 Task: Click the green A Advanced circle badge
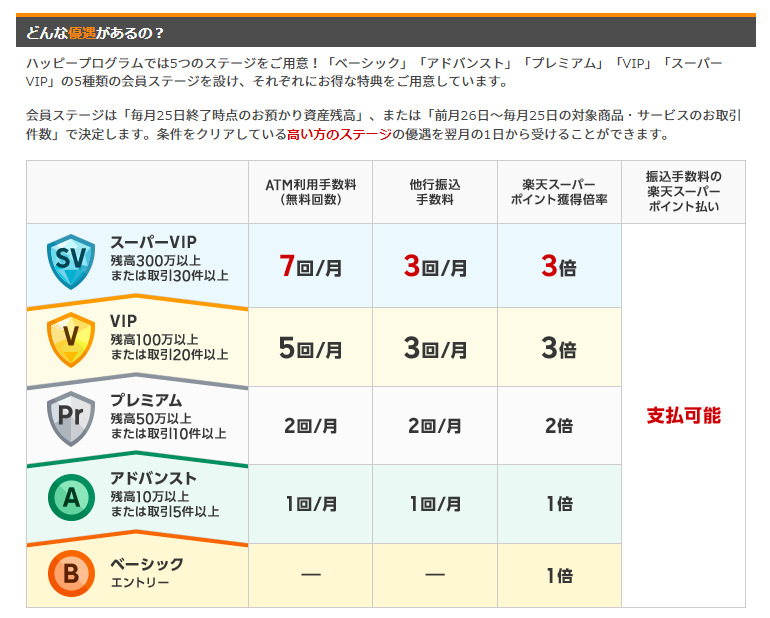pyautogui.click(x=71, y=497)
